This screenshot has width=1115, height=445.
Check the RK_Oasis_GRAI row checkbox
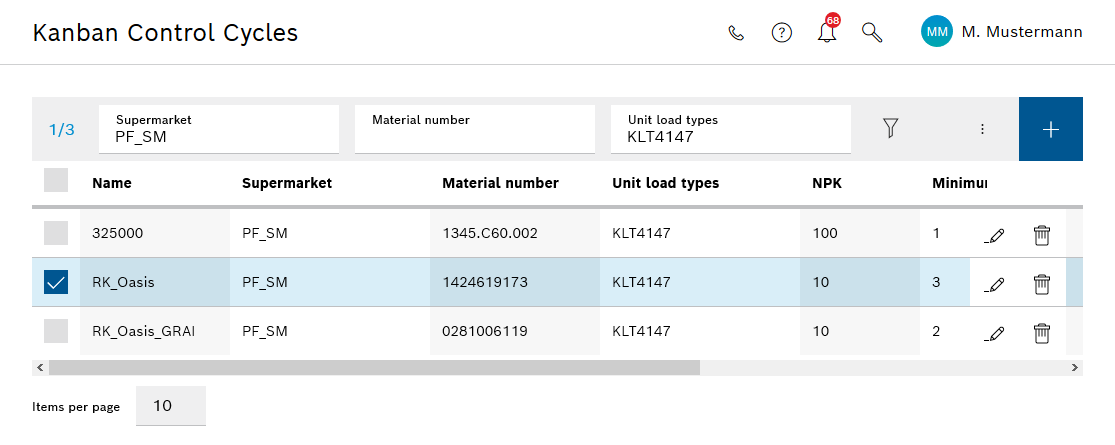pos(56,331)
